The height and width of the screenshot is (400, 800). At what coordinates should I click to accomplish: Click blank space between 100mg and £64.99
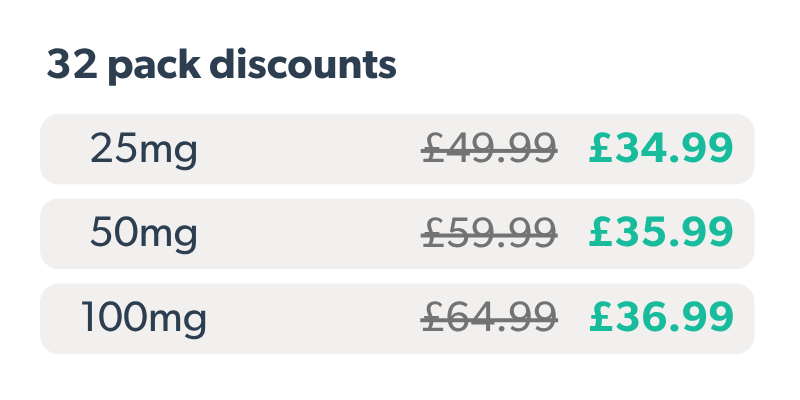(310, 319)
